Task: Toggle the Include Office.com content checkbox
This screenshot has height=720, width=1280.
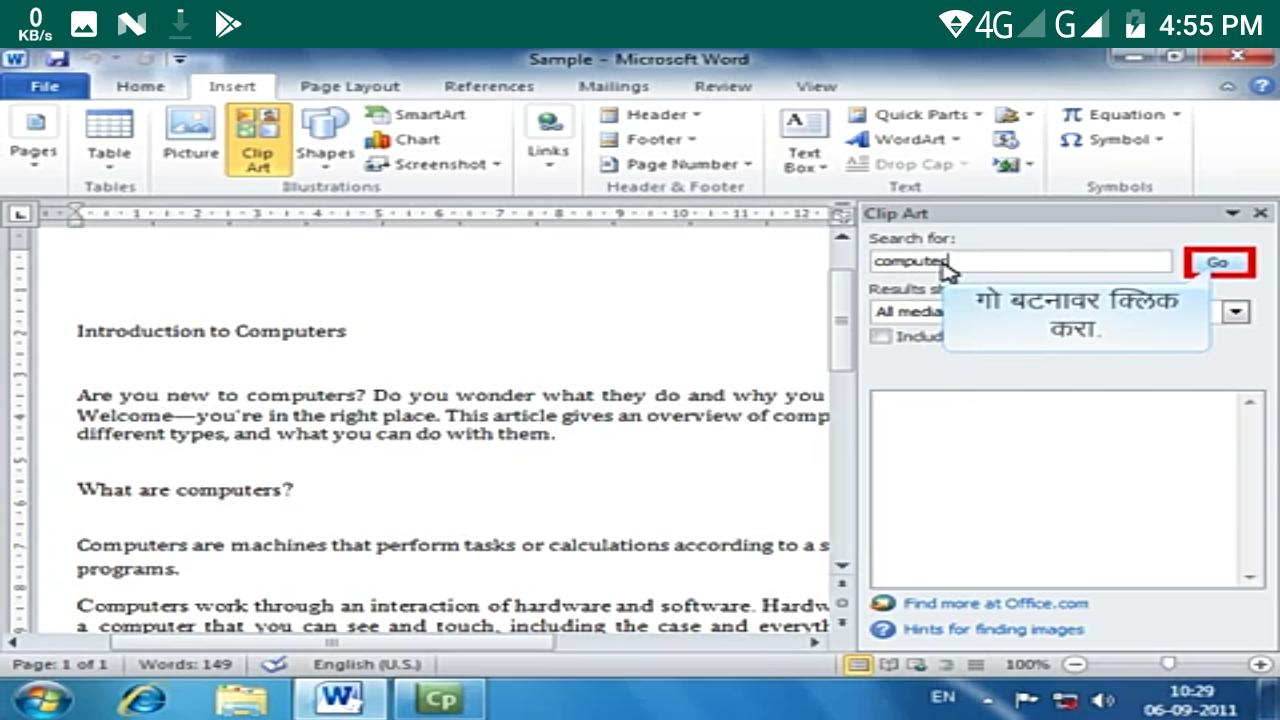Action: coord(880,337)
